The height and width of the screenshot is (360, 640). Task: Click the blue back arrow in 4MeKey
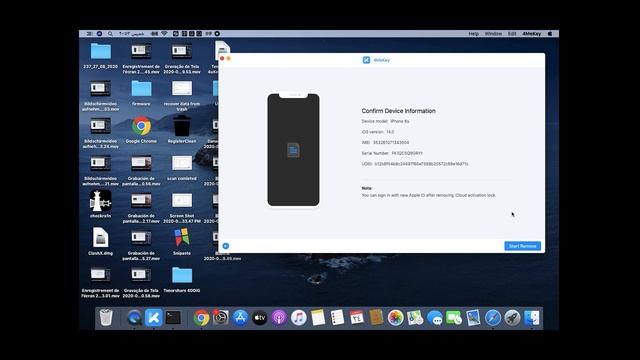point(226,246)
